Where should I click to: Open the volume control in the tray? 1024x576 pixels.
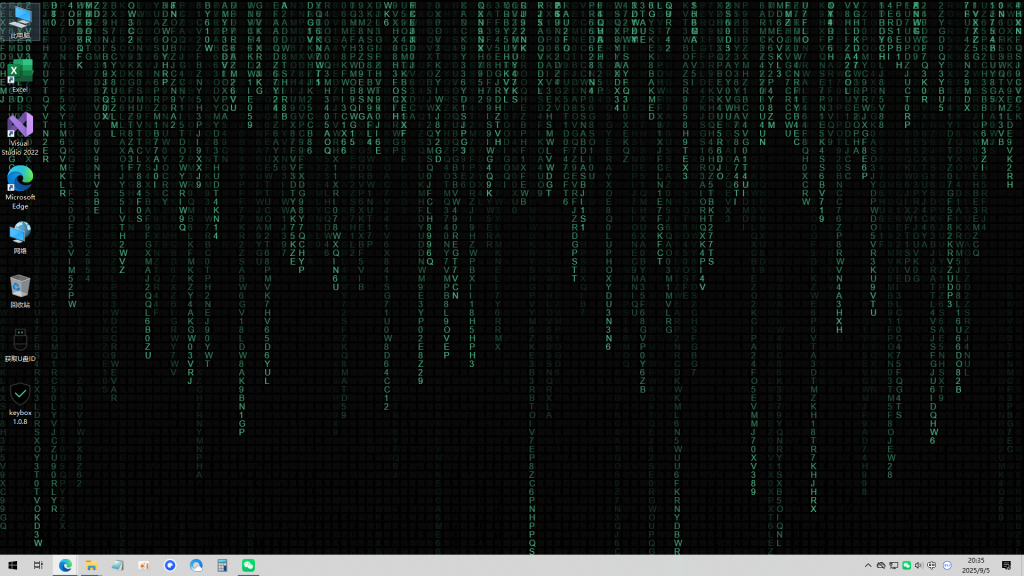(919, 566)
